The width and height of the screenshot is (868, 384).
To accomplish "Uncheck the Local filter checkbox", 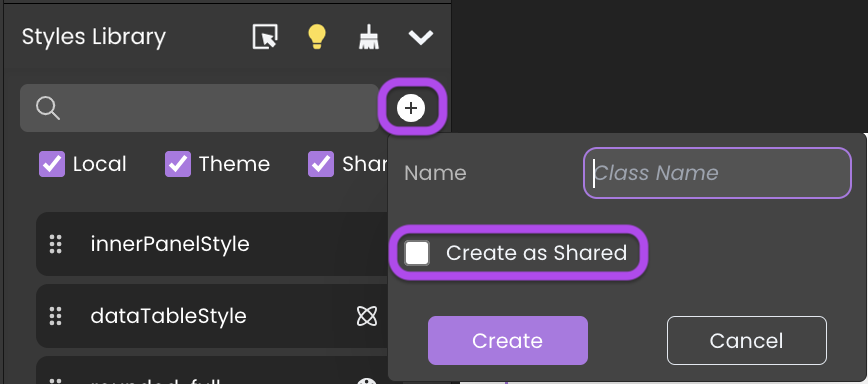I will 52,164.
